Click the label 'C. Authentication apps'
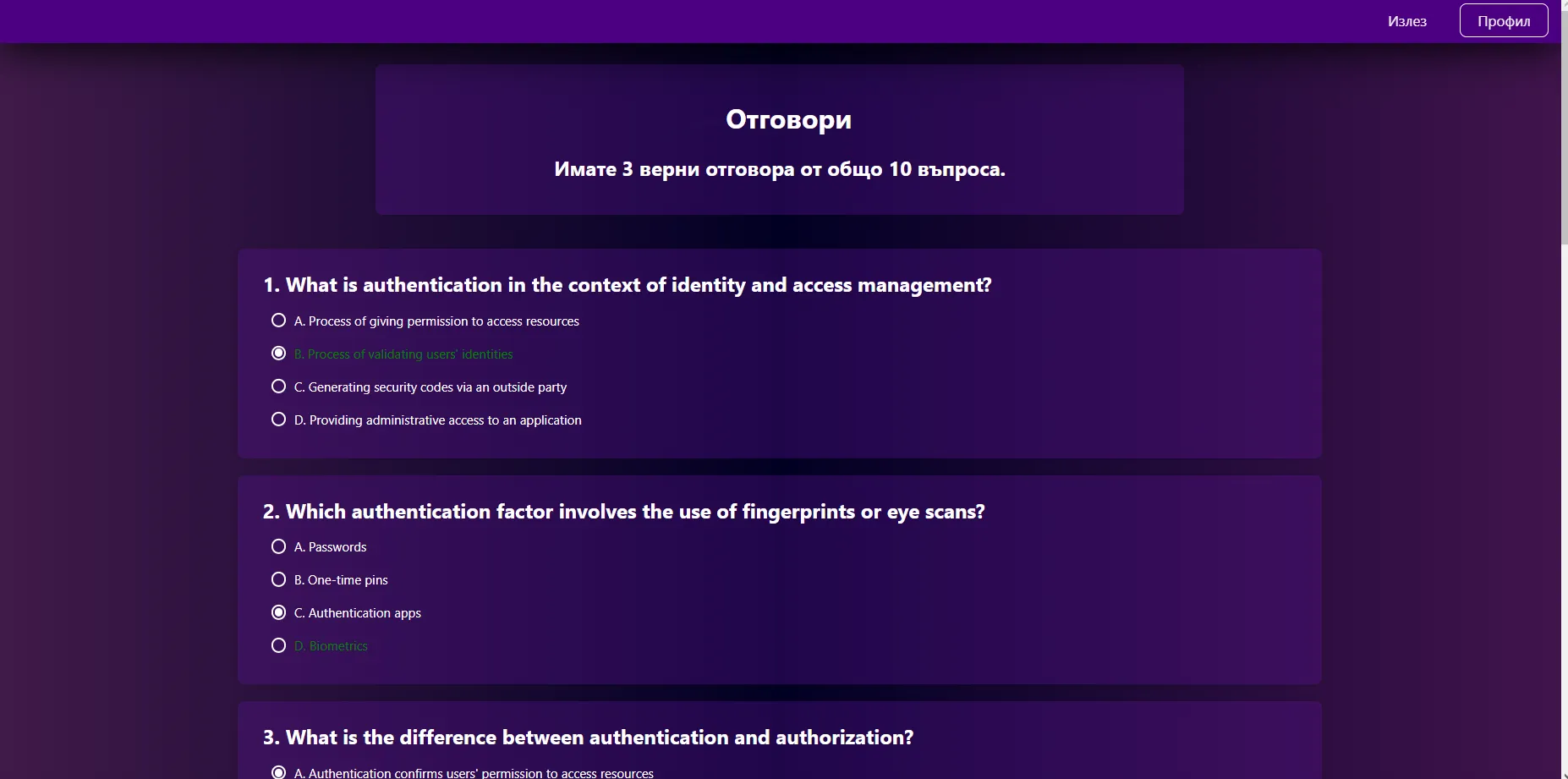Screen dimensions: 1568x779 tap(358, 613)
